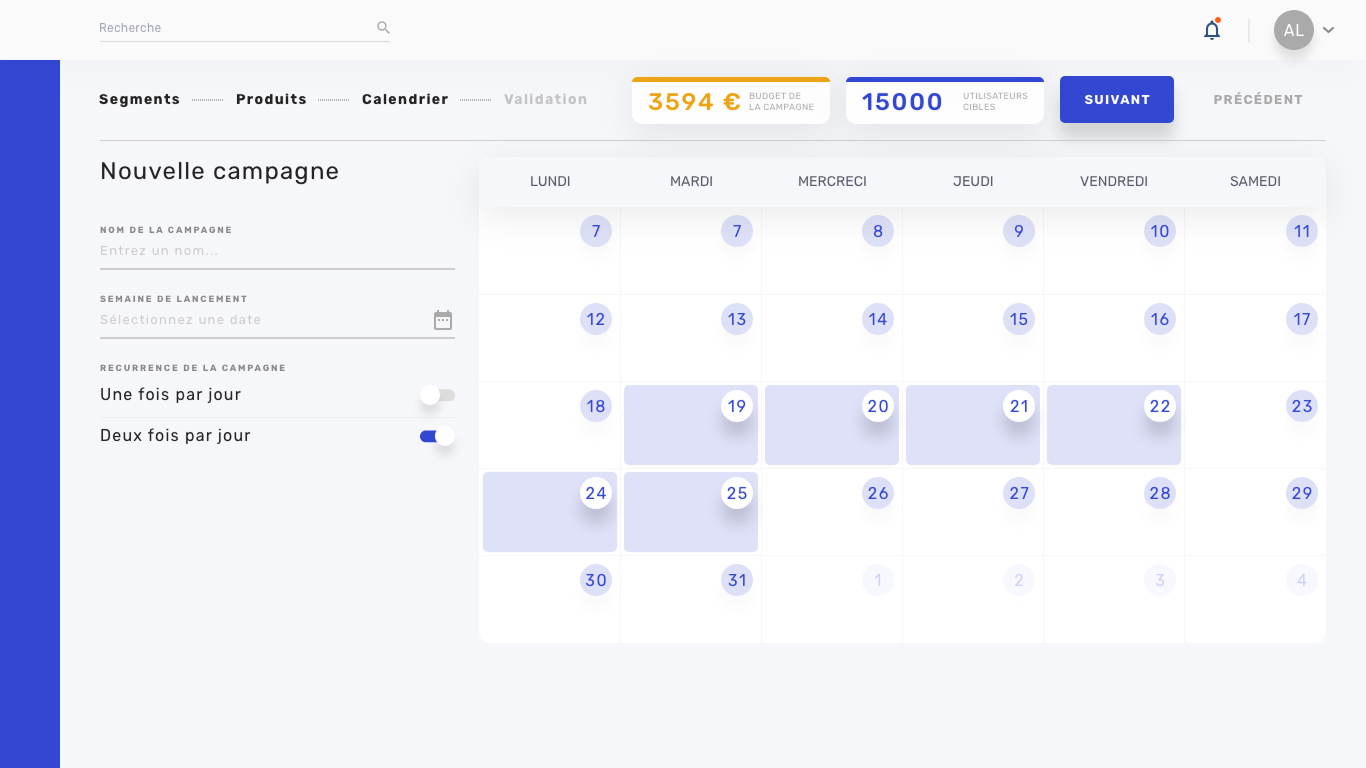This screenshot has height=768, width=1366.
Task: Go to the Segments step
Action: coord(140,99)
